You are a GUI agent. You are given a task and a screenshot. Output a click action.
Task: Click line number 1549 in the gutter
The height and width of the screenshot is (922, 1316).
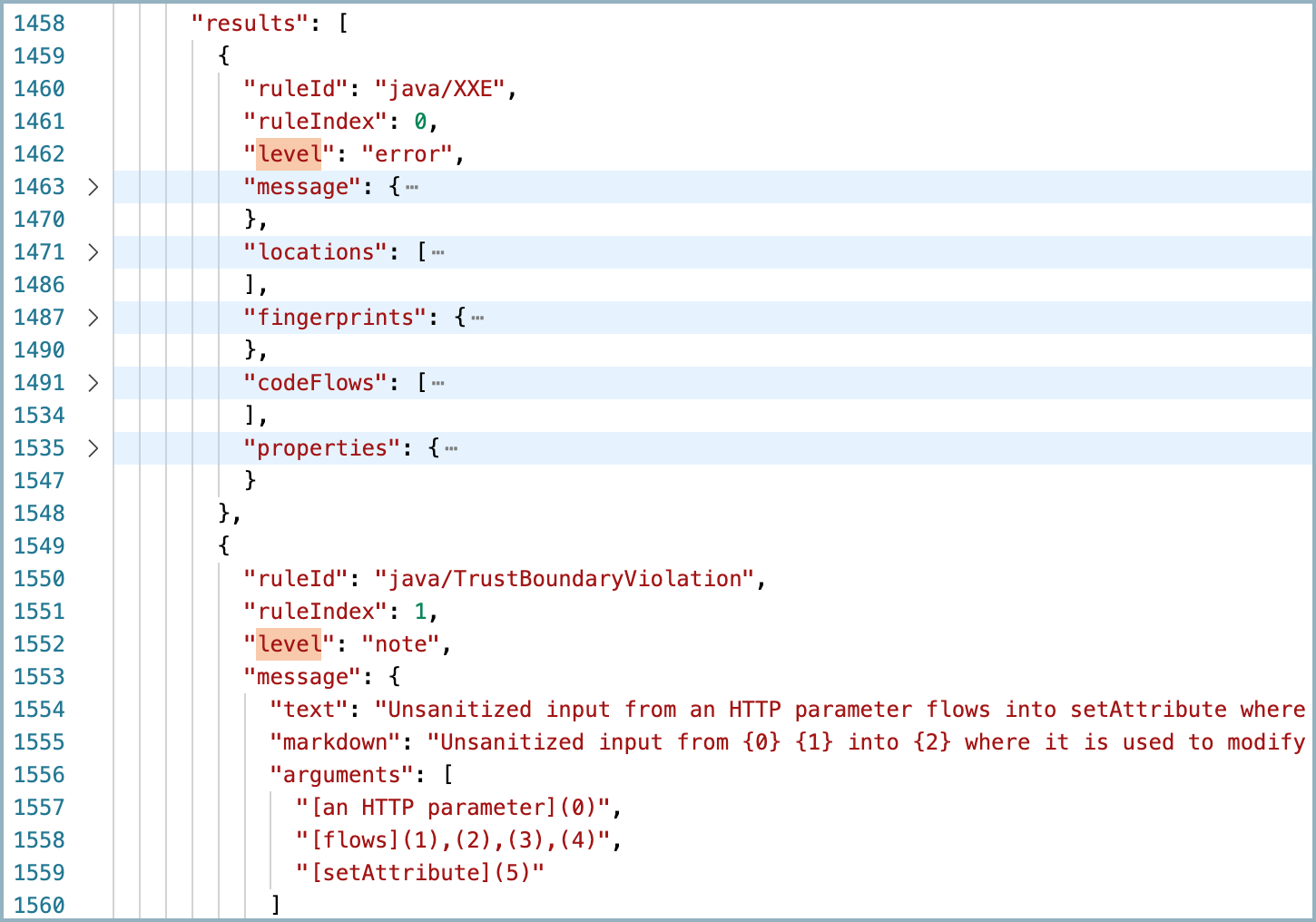(38, 545)
